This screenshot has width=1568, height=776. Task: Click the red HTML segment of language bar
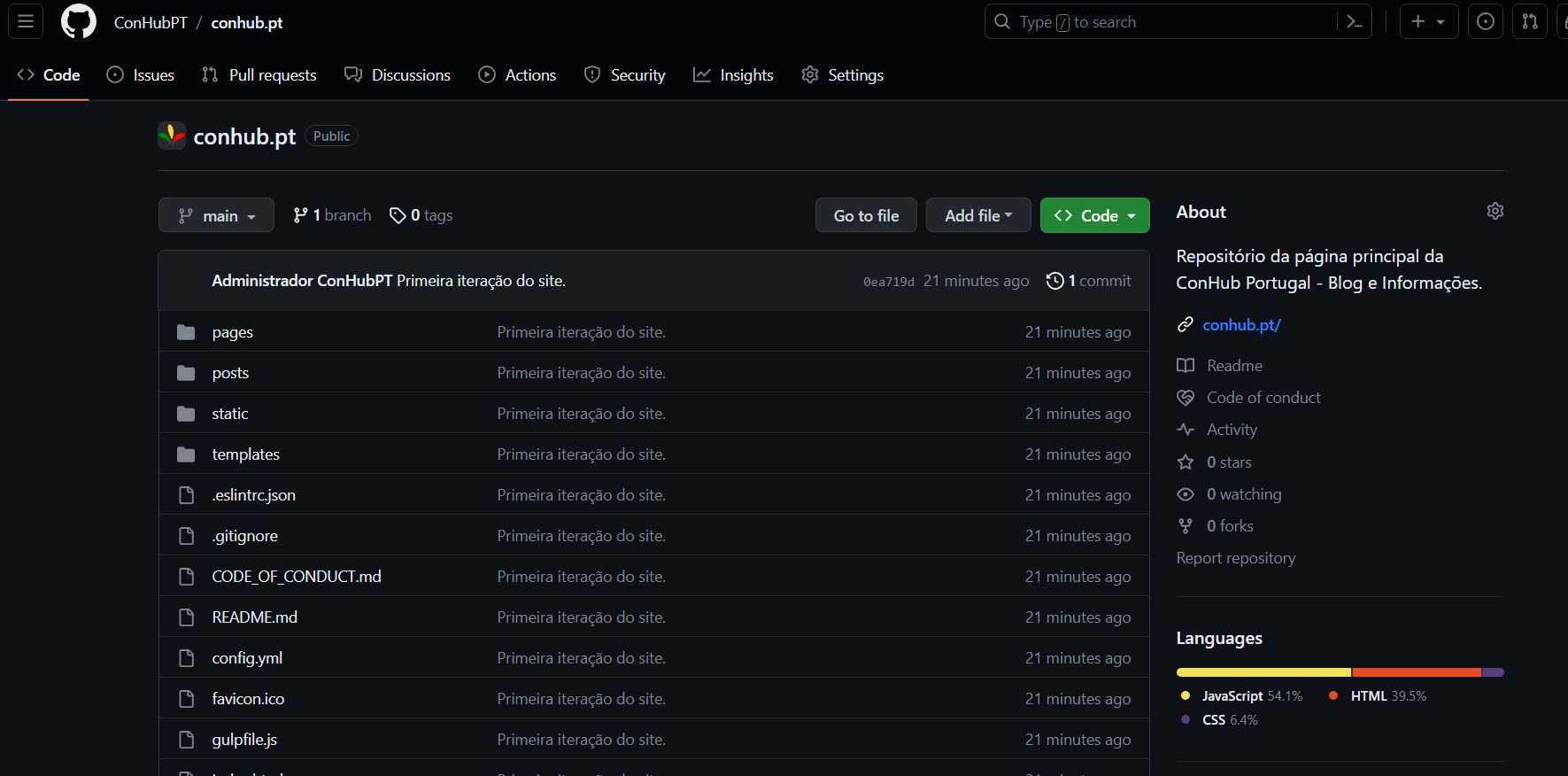pyautogui.click(x=1417, y=672)
